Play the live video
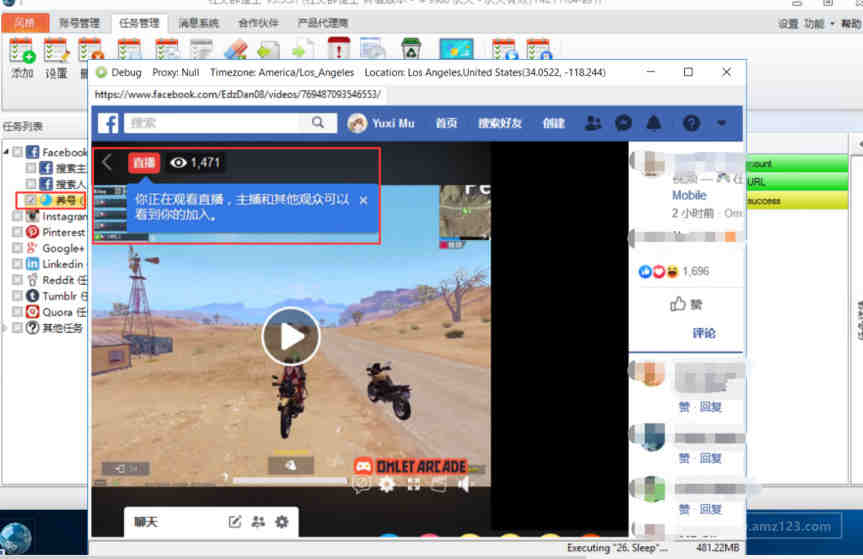 291,336
